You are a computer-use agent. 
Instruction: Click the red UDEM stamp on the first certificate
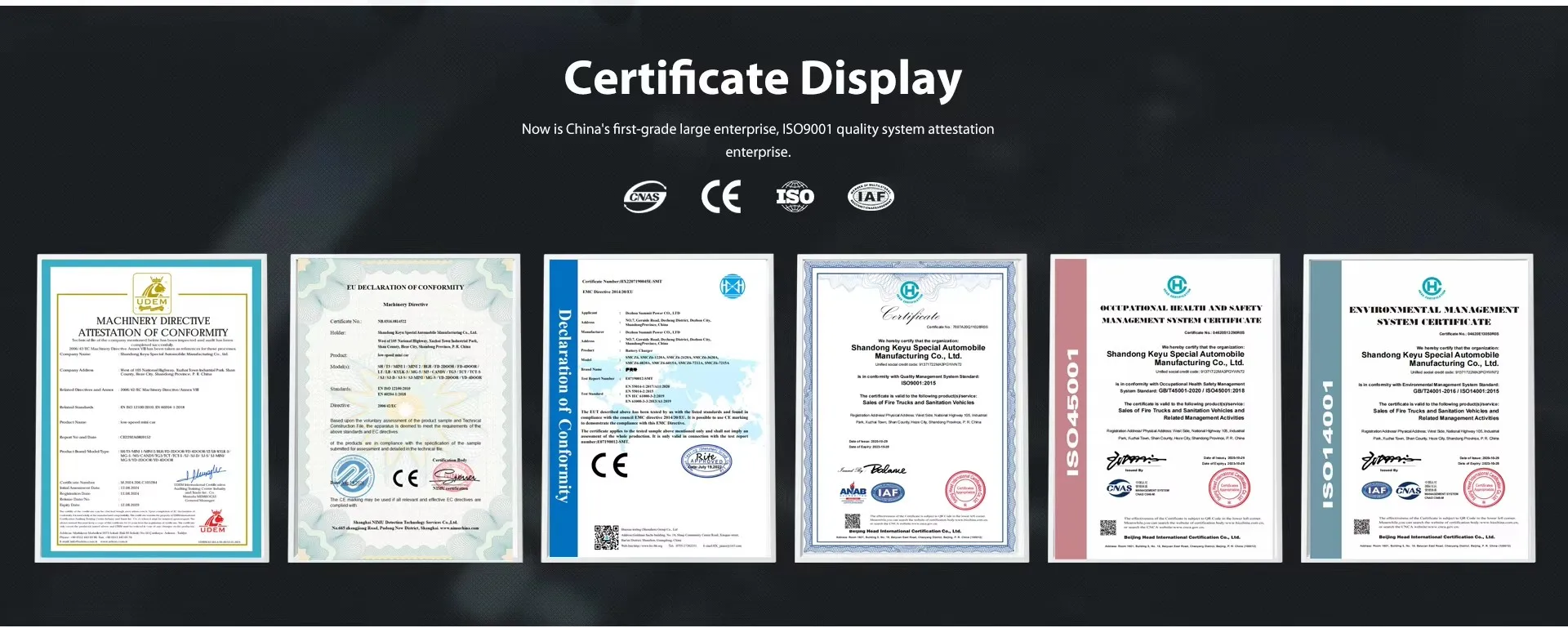[x=213, y=521]
